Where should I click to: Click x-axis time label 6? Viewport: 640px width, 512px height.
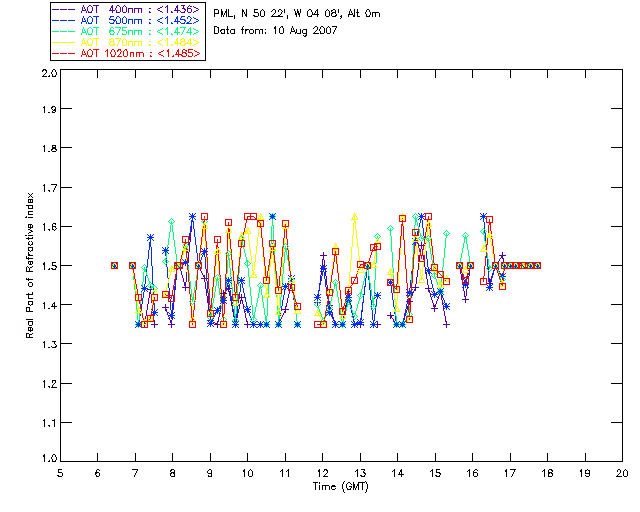[98, 473]
